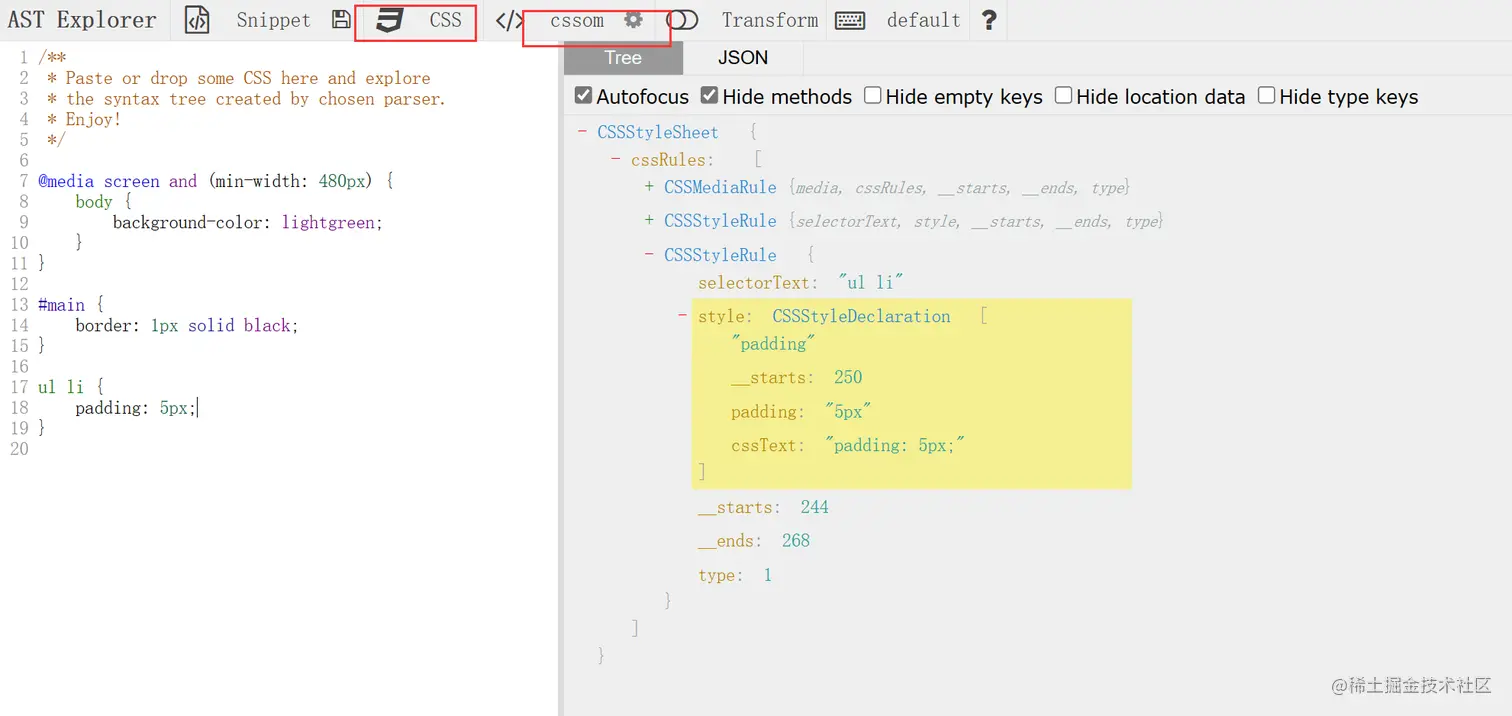
Task: Click the save floppy disk icon
Action: click(341, 20)
